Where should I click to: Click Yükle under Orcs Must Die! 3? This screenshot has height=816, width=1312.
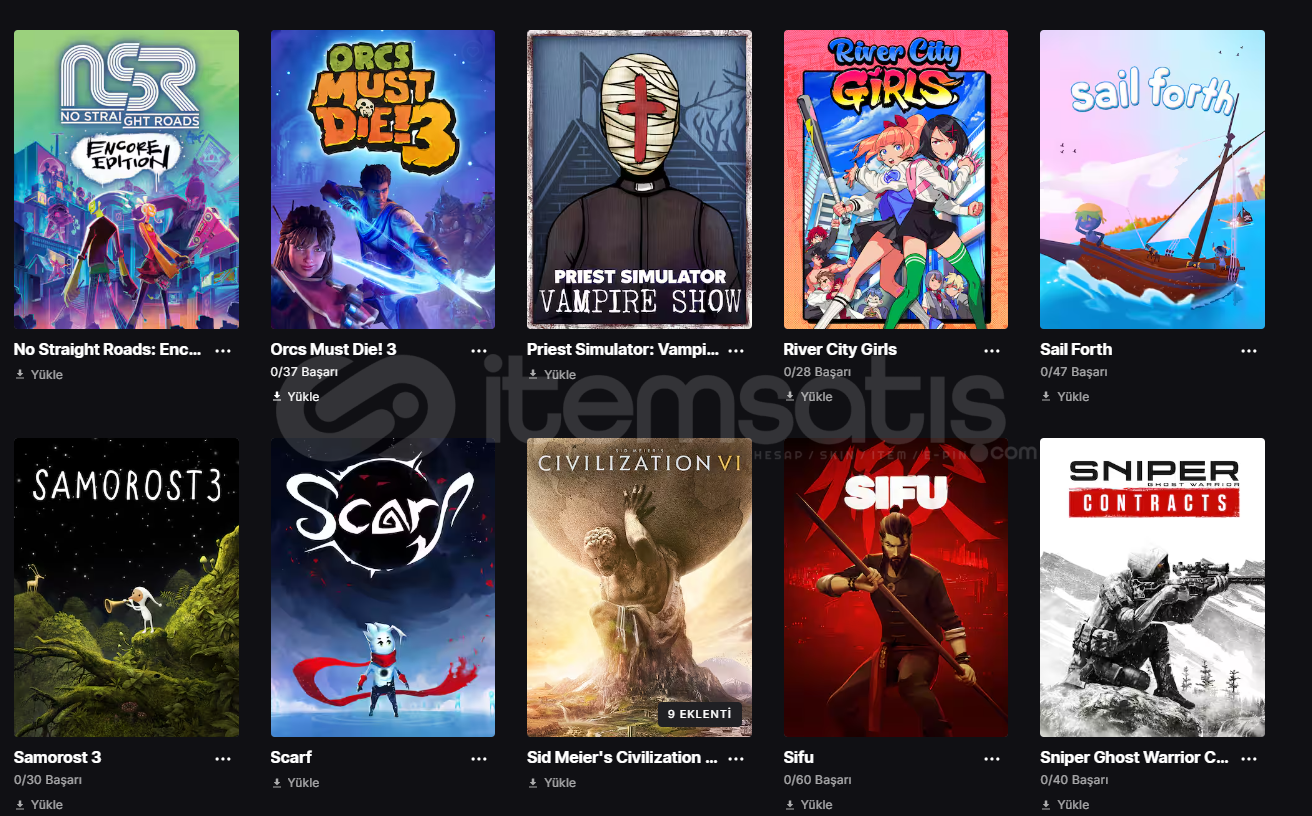[296, 397]
